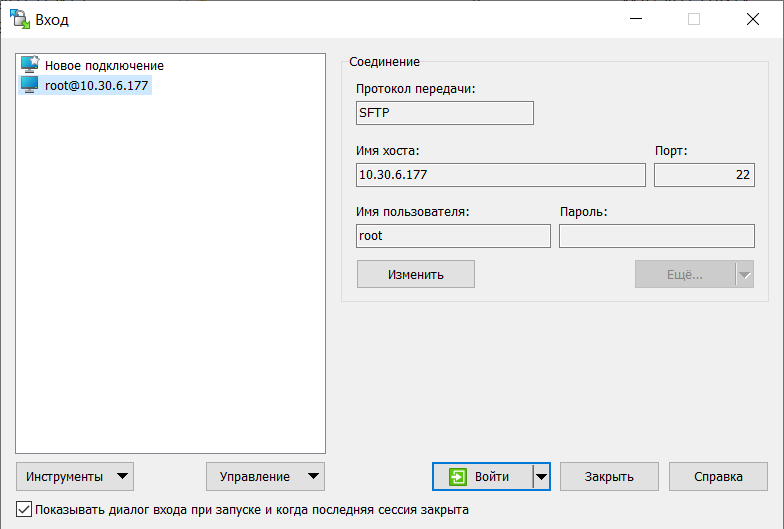The height and width of the screenshot is (529, 784).
Task: Click the WinSCP icon in the title bar
Action: [x=20, y=19]
